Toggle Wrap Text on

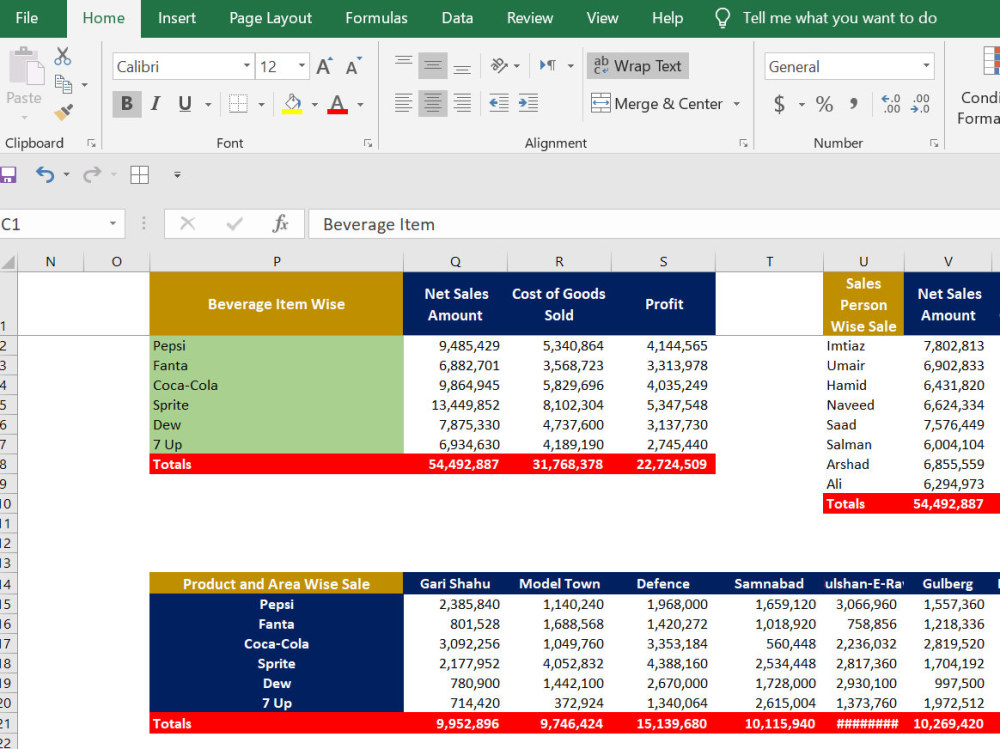[637, 66]
